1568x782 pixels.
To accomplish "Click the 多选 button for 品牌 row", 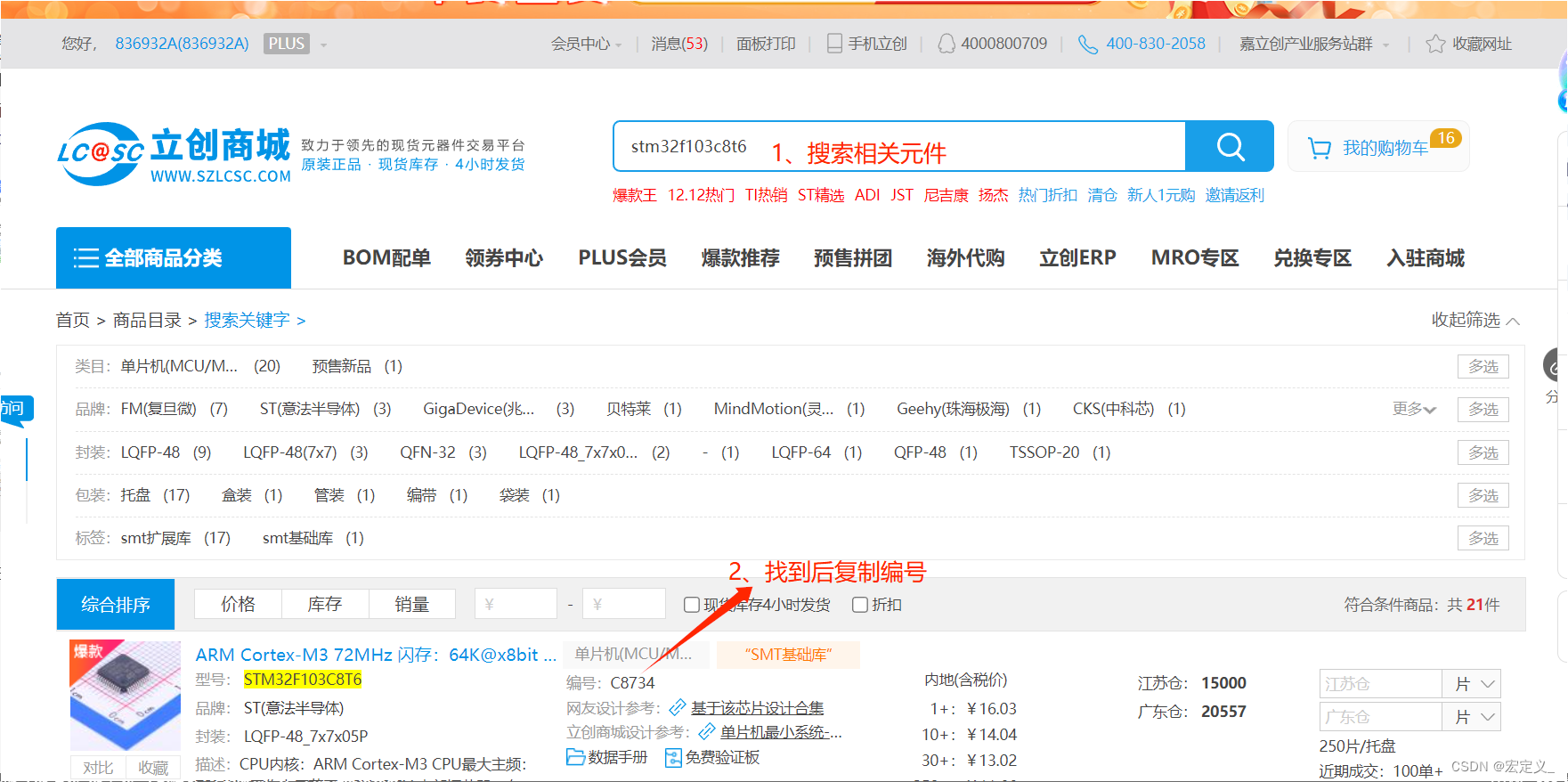I will 1483,409.
